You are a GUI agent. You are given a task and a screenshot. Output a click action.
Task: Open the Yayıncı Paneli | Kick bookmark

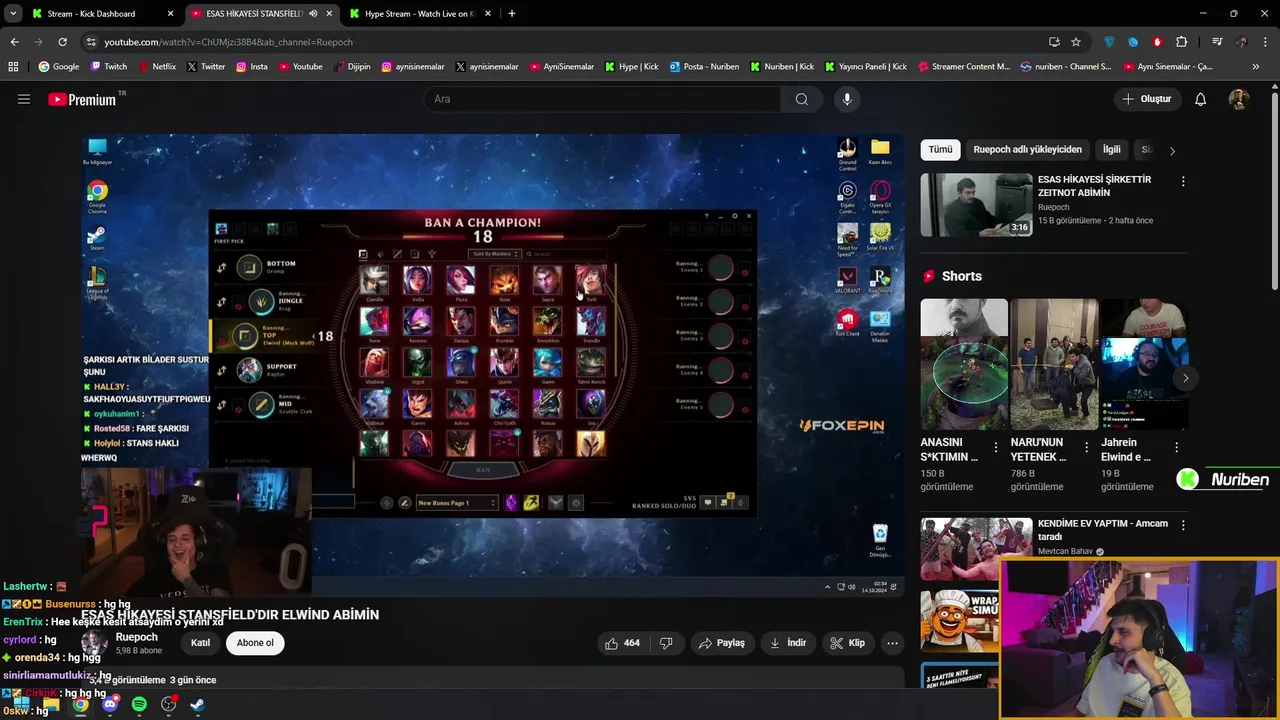[x=866, y=67]
